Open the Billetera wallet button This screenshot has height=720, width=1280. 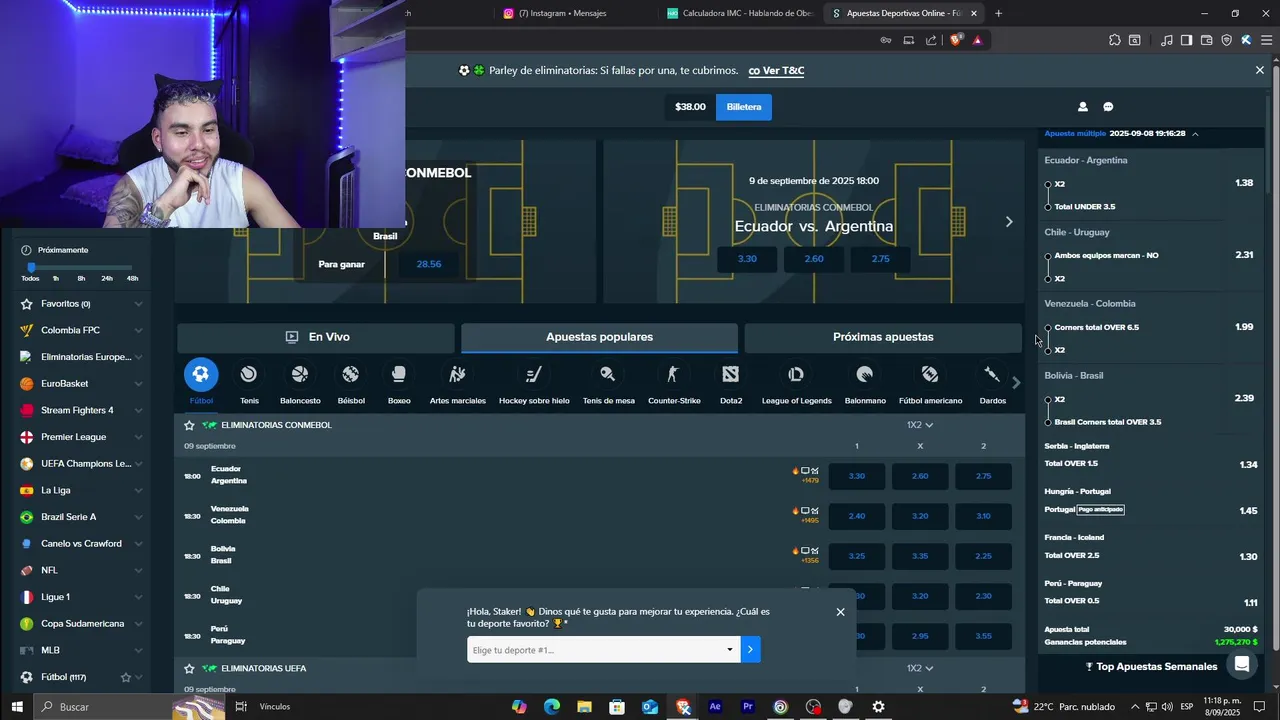pos(744,107)
